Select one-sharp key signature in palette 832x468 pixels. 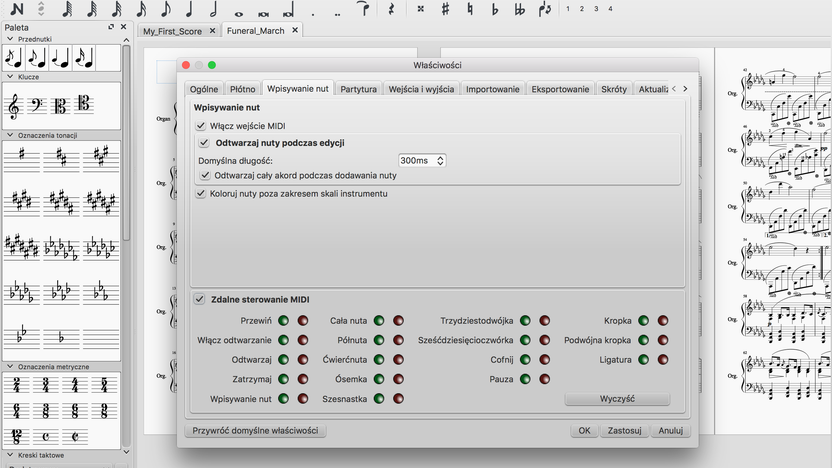coord(22,158)
